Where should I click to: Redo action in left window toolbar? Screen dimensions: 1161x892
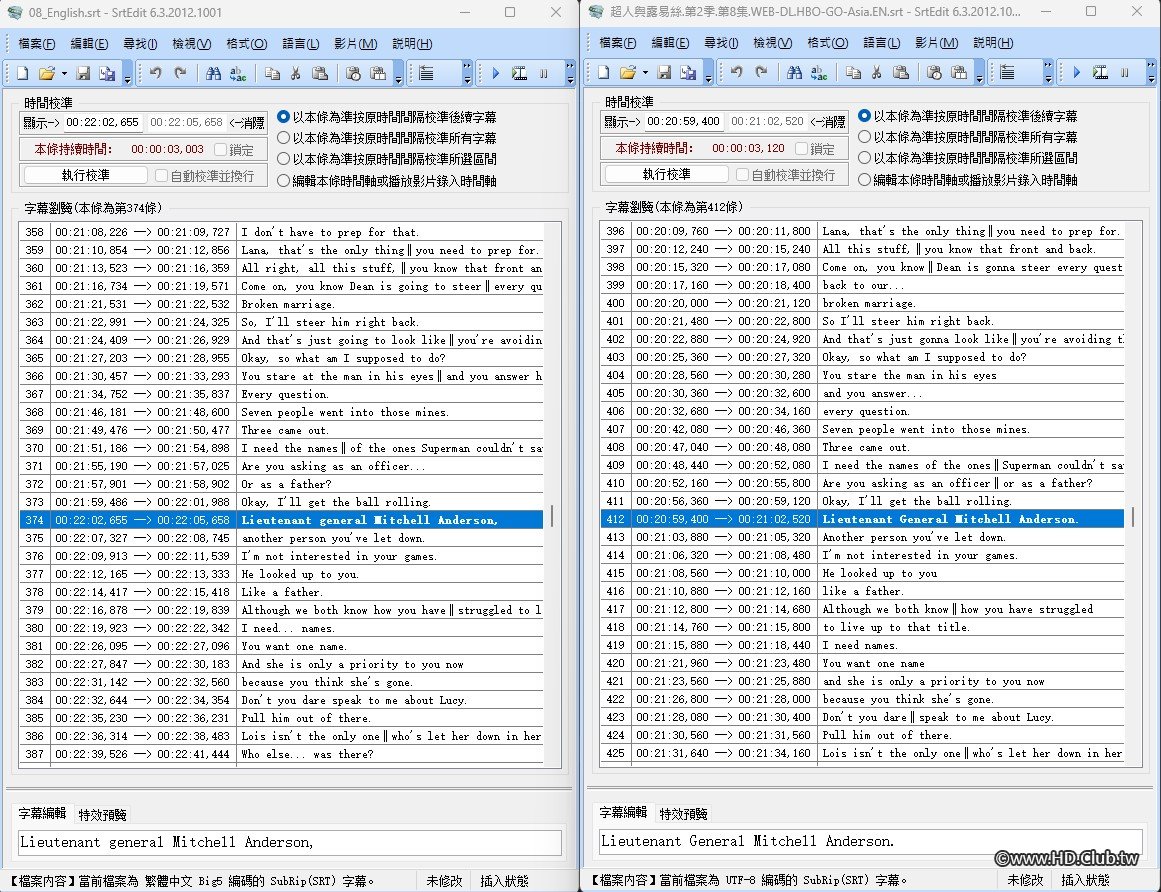click(x=180, y=73)
